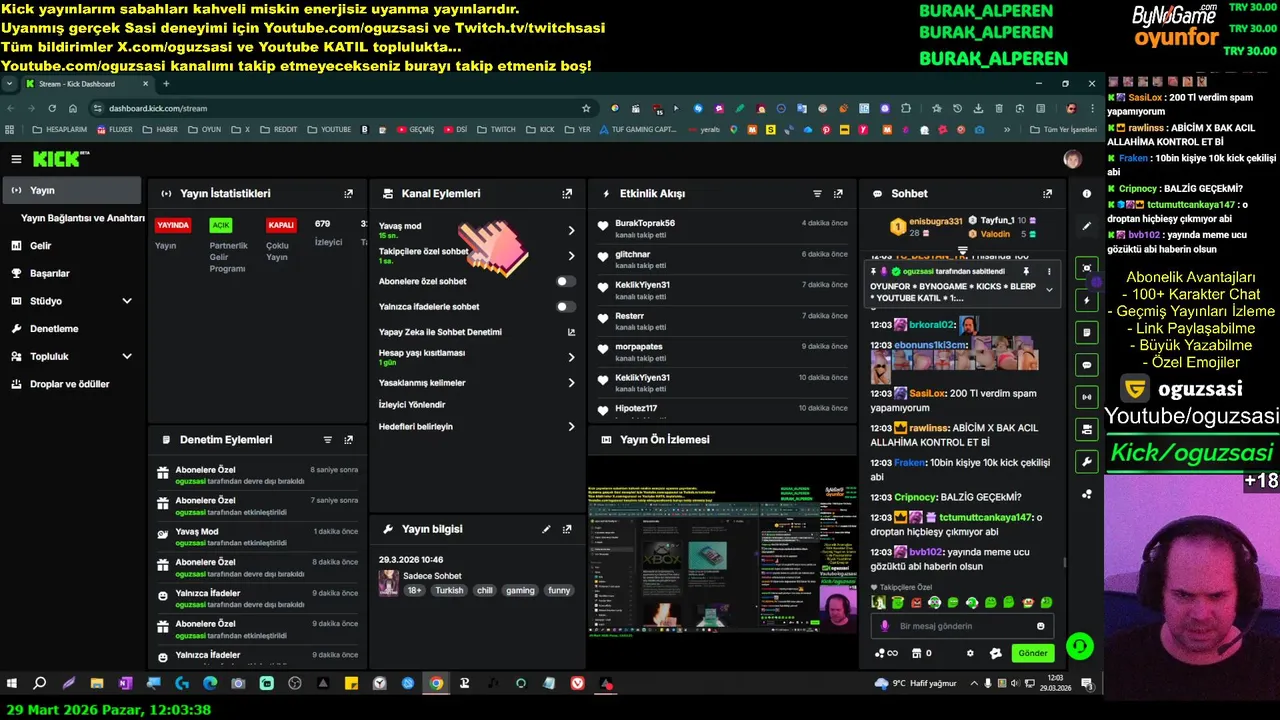Screen dimensions: 1280x720
Task: Click the Yayın Ön İzlemesi video preview
Action: [x=722, y=561]
